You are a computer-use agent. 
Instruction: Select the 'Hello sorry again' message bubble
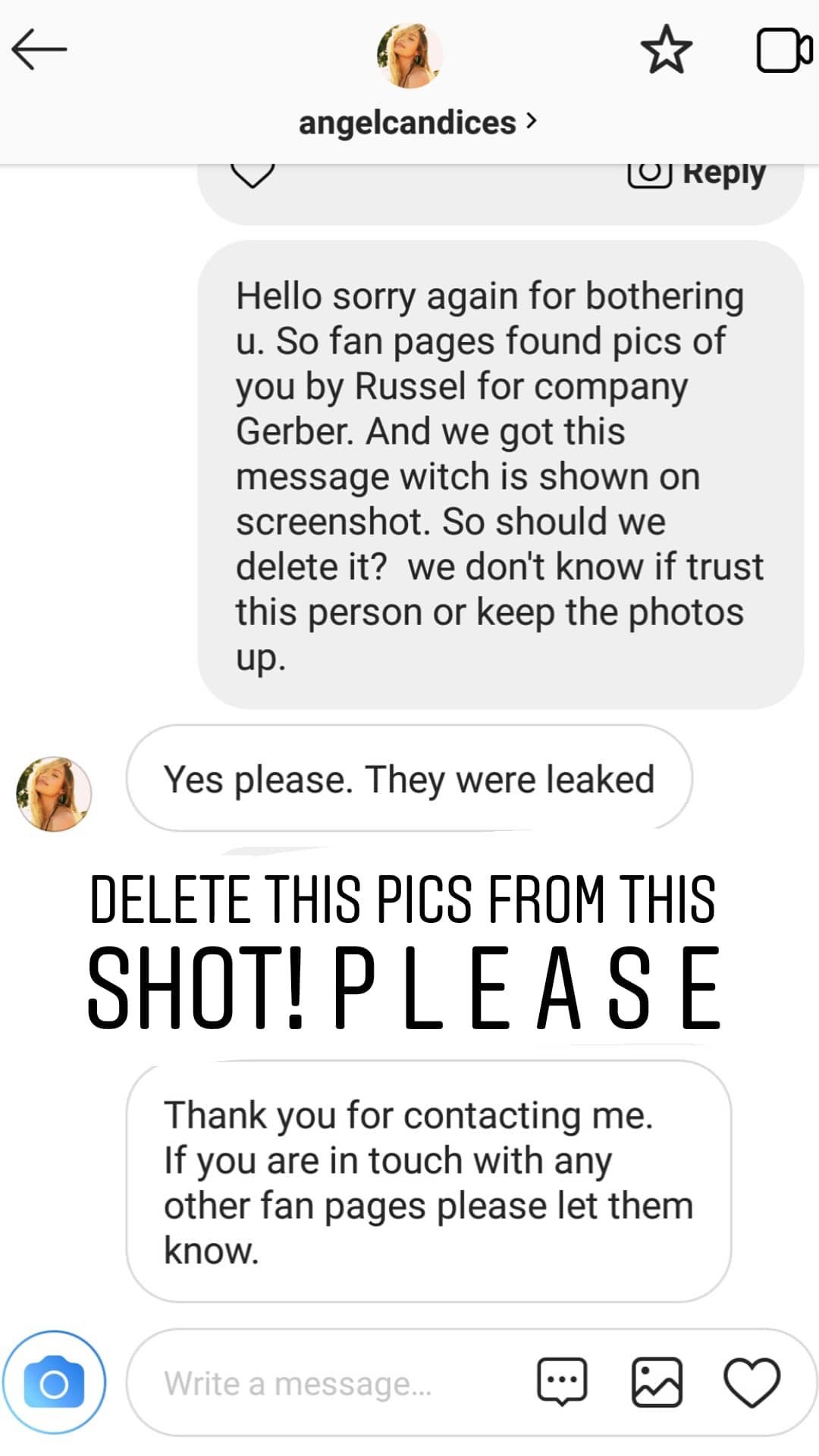(500, 475)
